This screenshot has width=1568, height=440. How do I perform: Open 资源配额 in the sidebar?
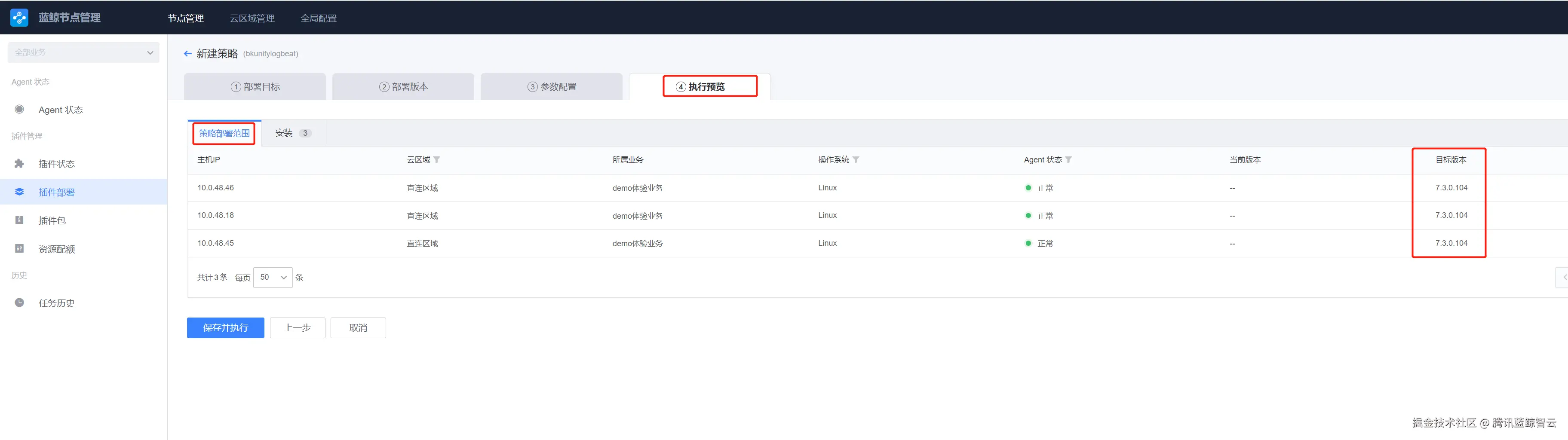click(x=83, y=248)
